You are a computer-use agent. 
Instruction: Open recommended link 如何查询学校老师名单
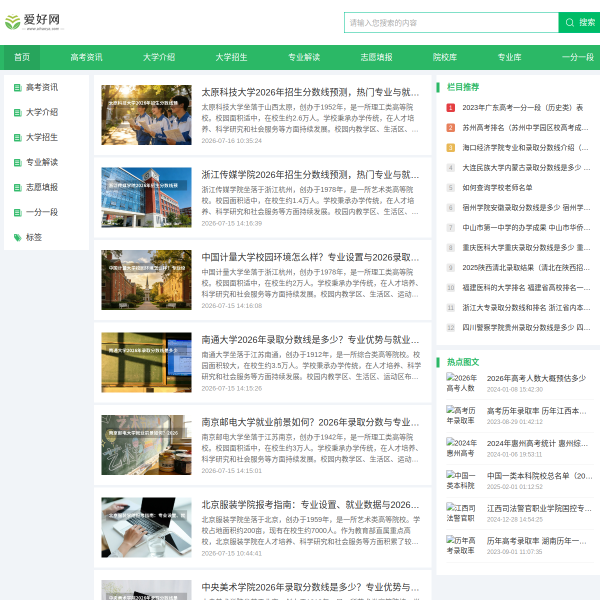tap(497, 188)
